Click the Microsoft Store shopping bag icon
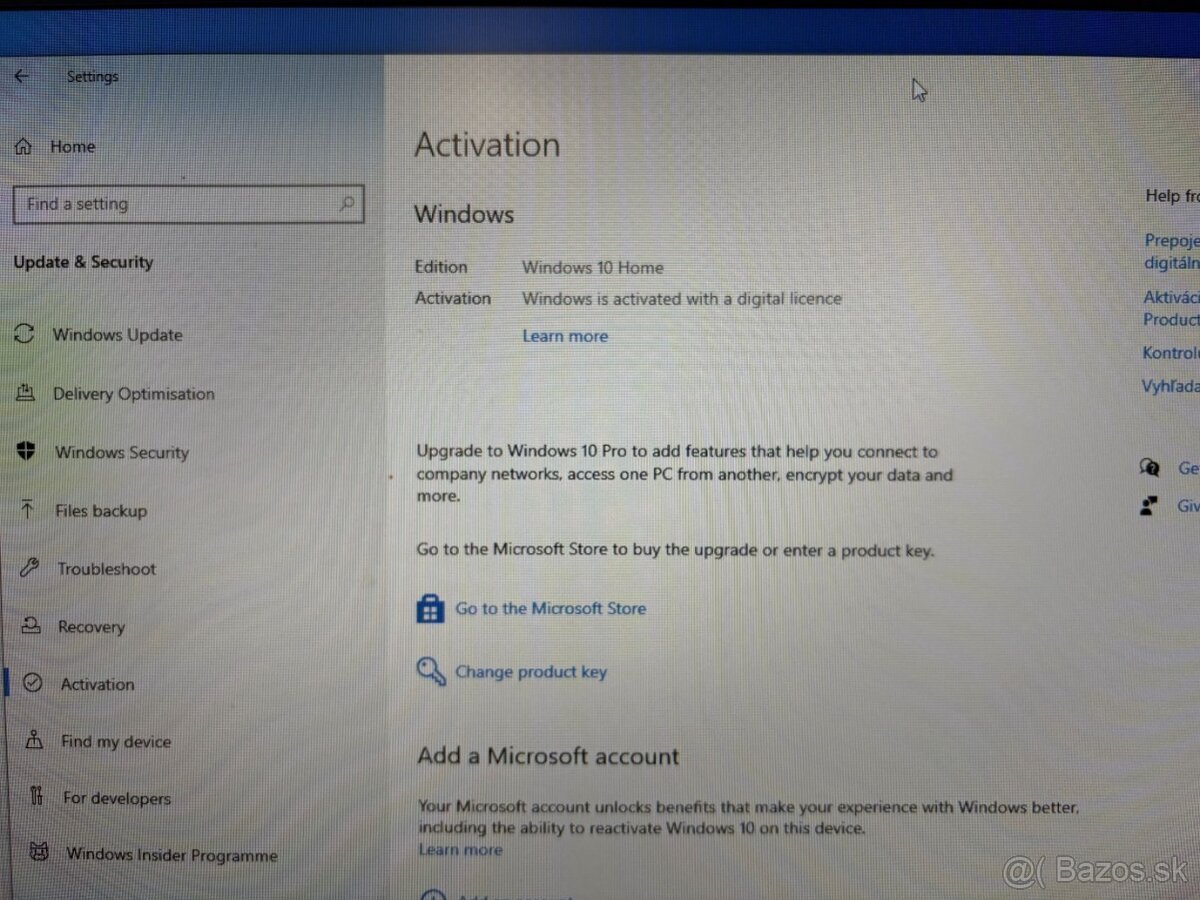The width and height of the screenshot is (1200, 900). [x=430, y=608]
